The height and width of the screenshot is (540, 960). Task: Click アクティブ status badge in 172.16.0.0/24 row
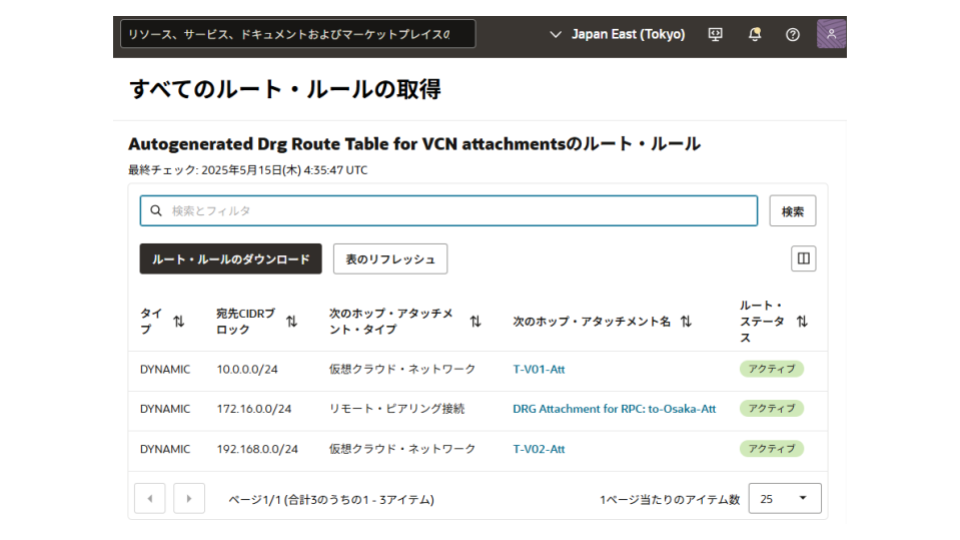tap(771, 408)
